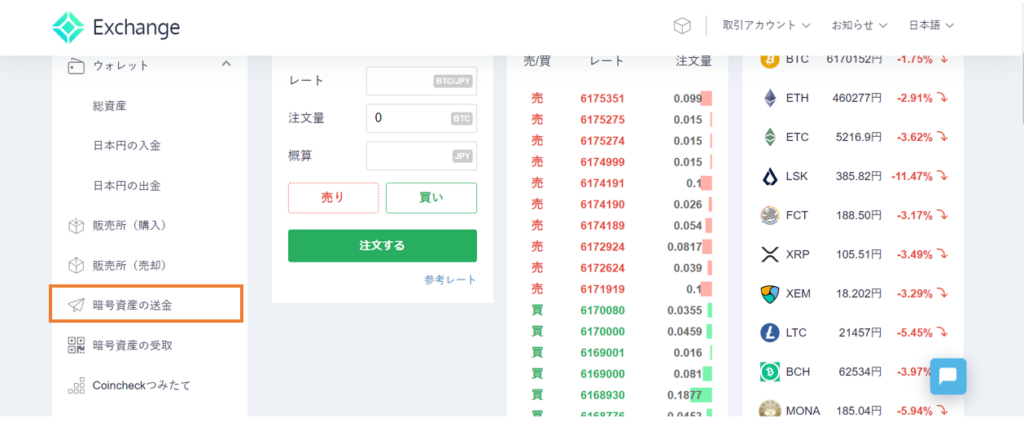Open the blue chat support widget
The width and height of the screenshot is (1024, 427).
click(946, 377)
